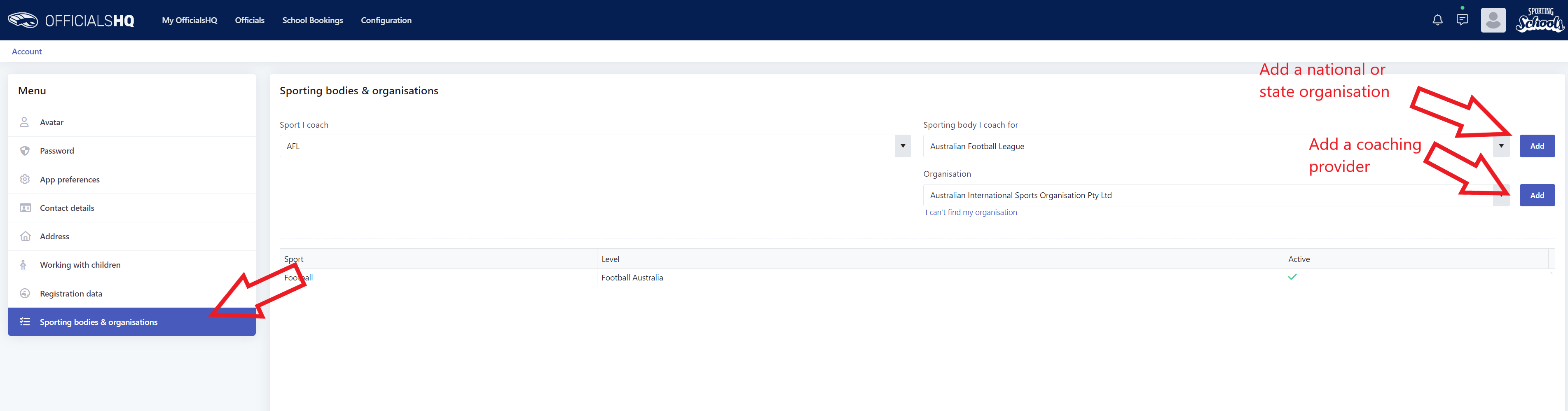The image size is (1568, 411).
Task: Open the messages chat icon
Action: point(1462,19)
